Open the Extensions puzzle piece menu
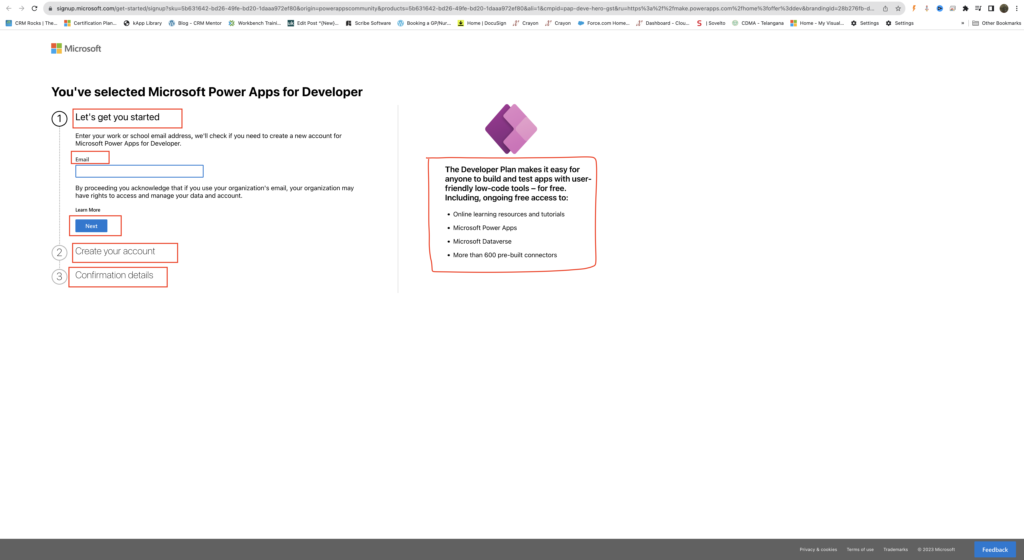The image size is (1024, 560). [965, 8]
